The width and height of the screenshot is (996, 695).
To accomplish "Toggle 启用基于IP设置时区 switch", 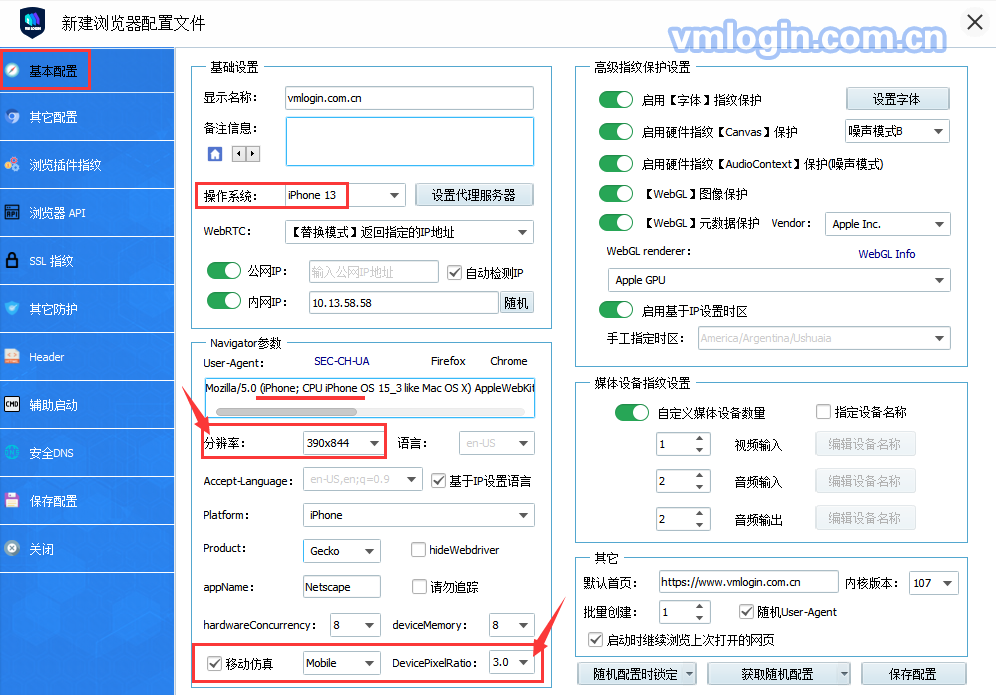I will [616, 309].
